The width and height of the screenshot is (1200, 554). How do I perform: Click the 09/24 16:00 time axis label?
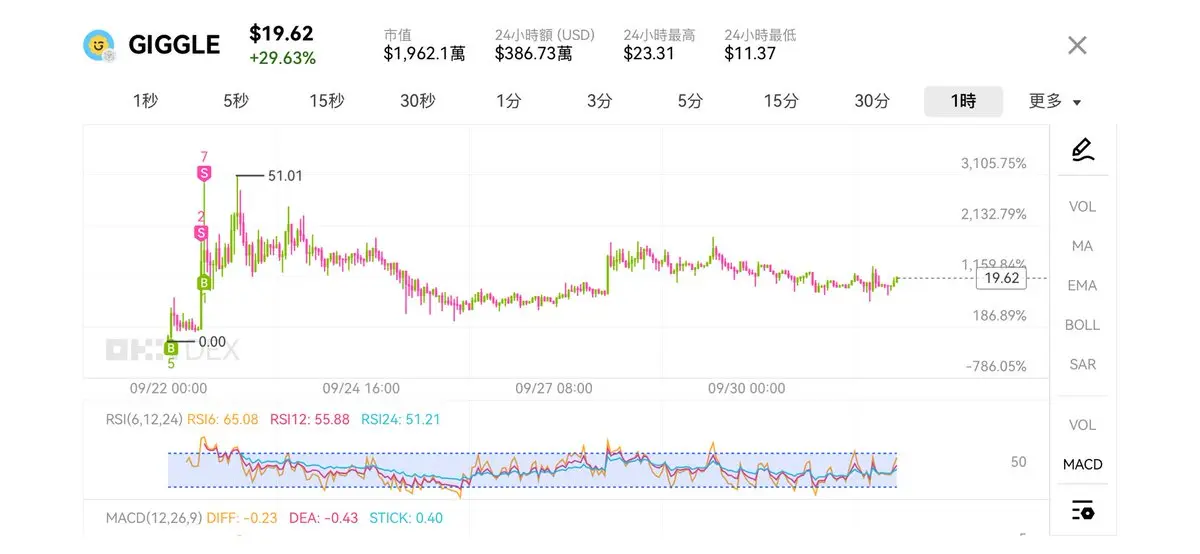click(361, 388)
